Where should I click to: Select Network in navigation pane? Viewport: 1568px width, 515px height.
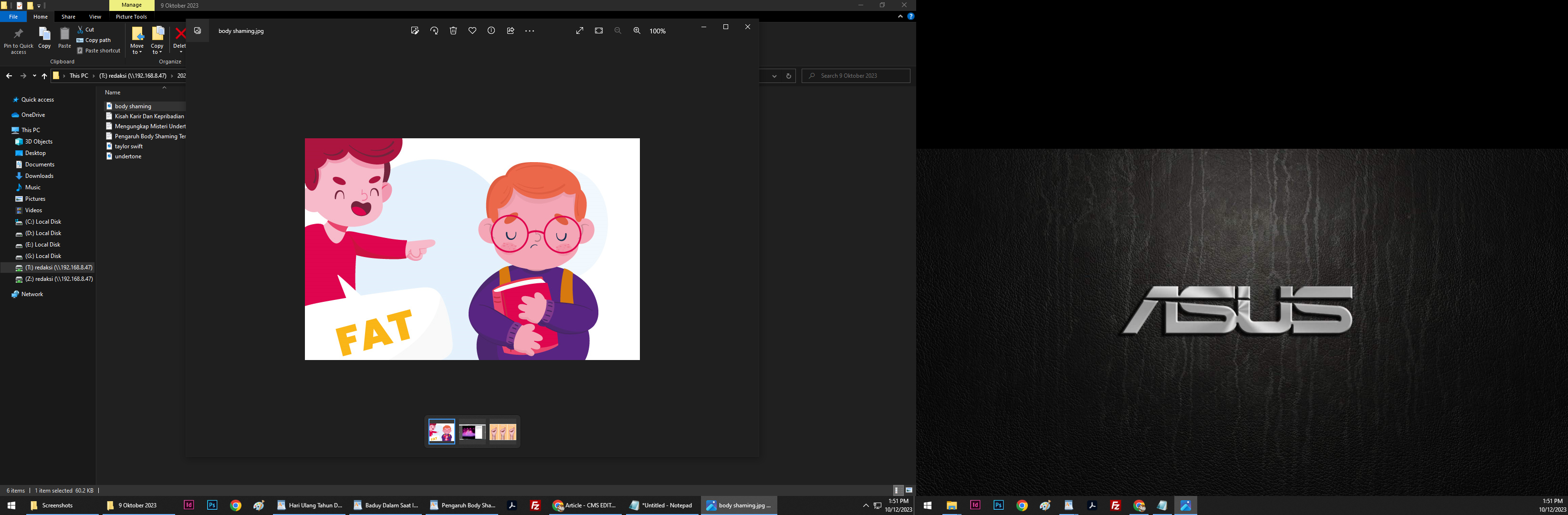(31, 294)
